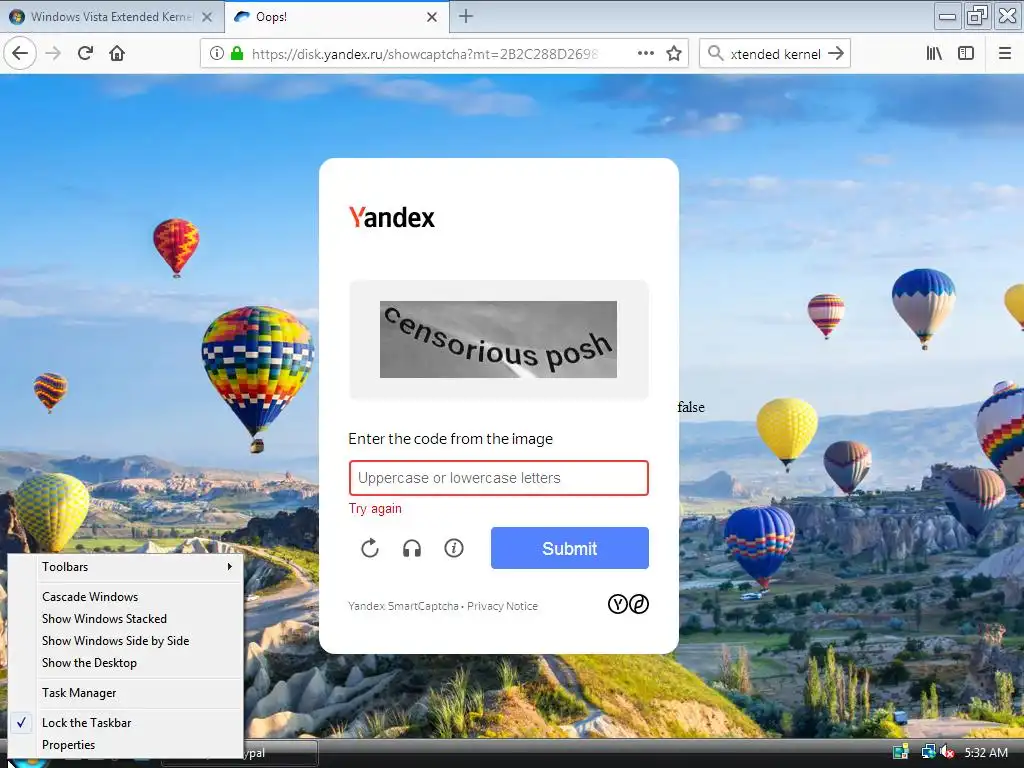Choose Show Windows Stacked
This screenshot has height=768, width=1024.
(125, 619)
